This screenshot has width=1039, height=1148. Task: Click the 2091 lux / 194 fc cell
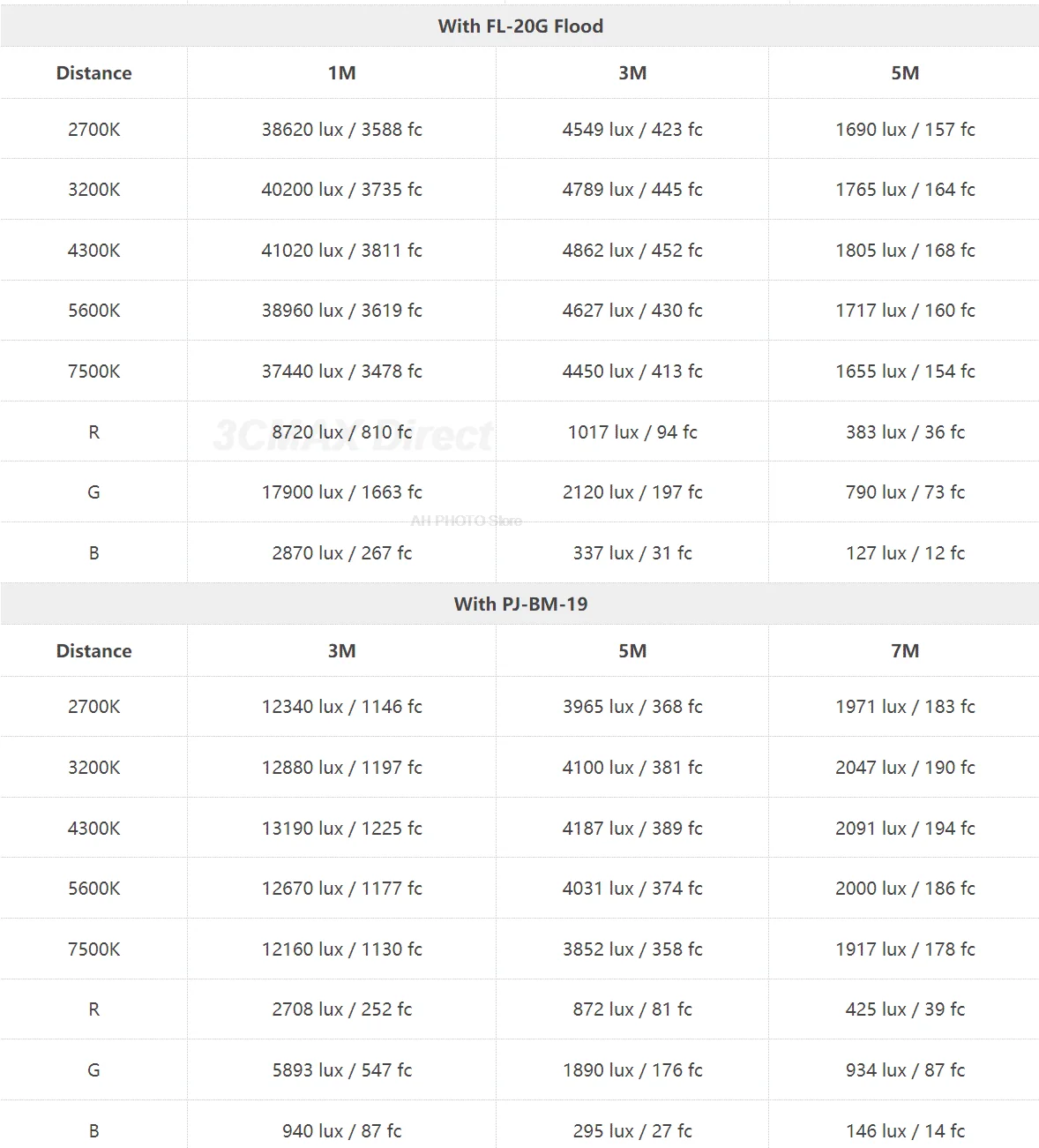pyautogui.click(x=905, y=829)
